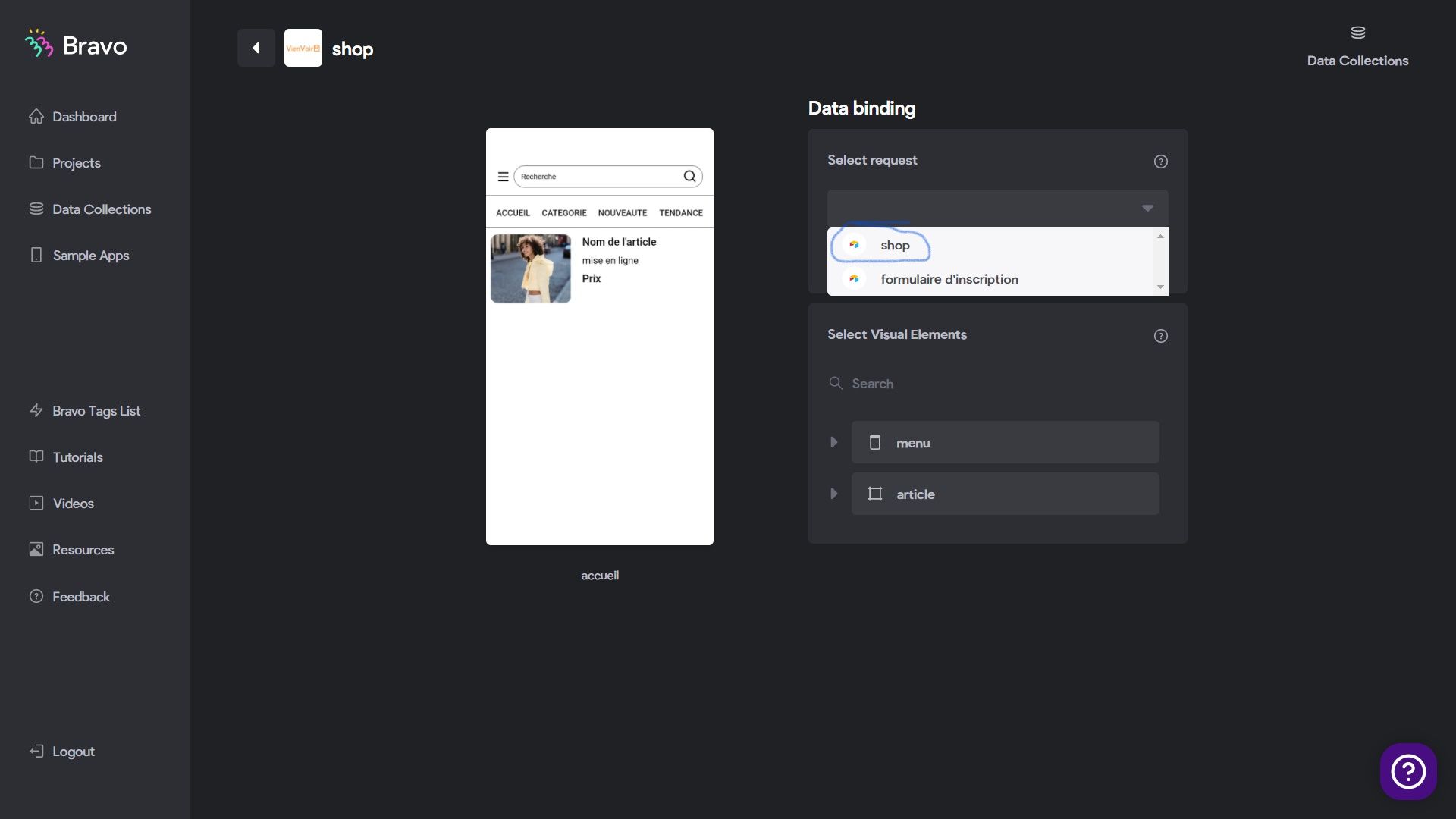1456x819 pixels.
Task: Choose the shop request option
Action: pyautogui.click(x=990, y=245)
